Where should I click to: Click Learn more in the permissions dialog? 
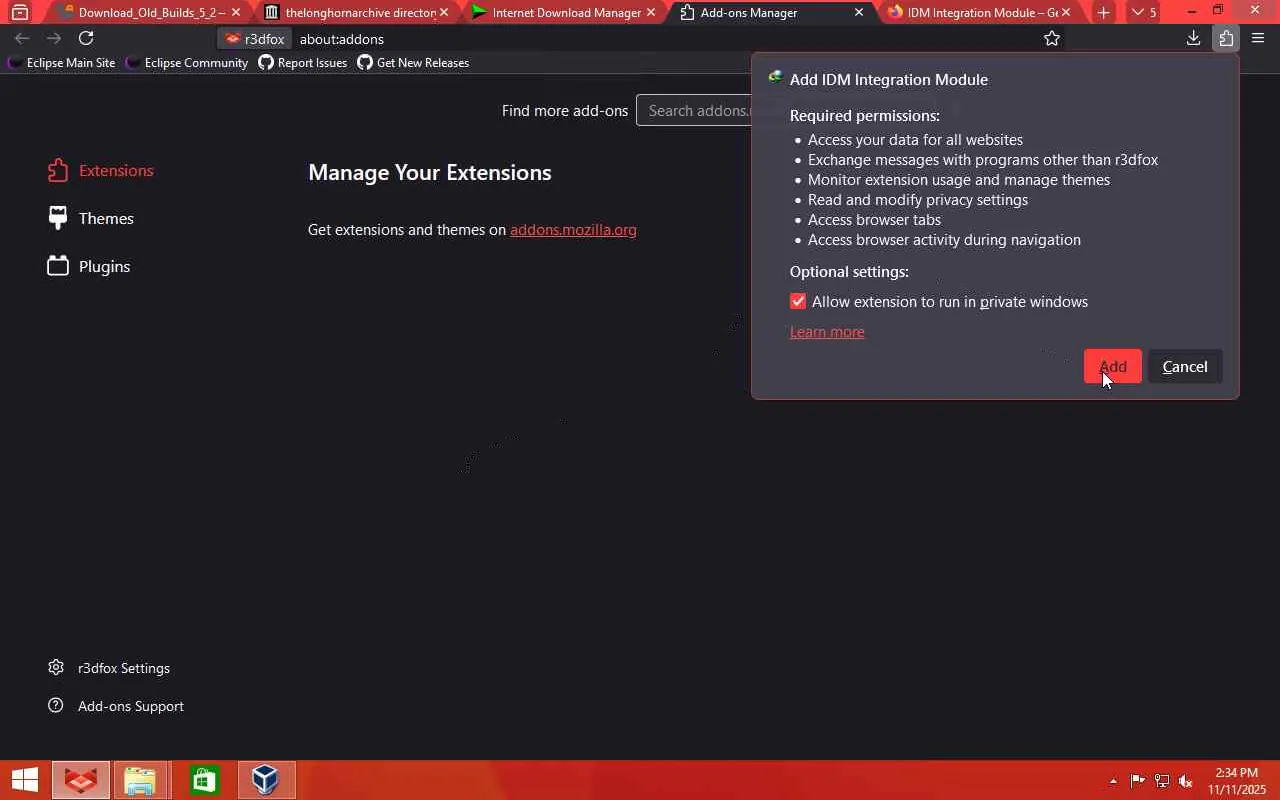pos(827,332)
